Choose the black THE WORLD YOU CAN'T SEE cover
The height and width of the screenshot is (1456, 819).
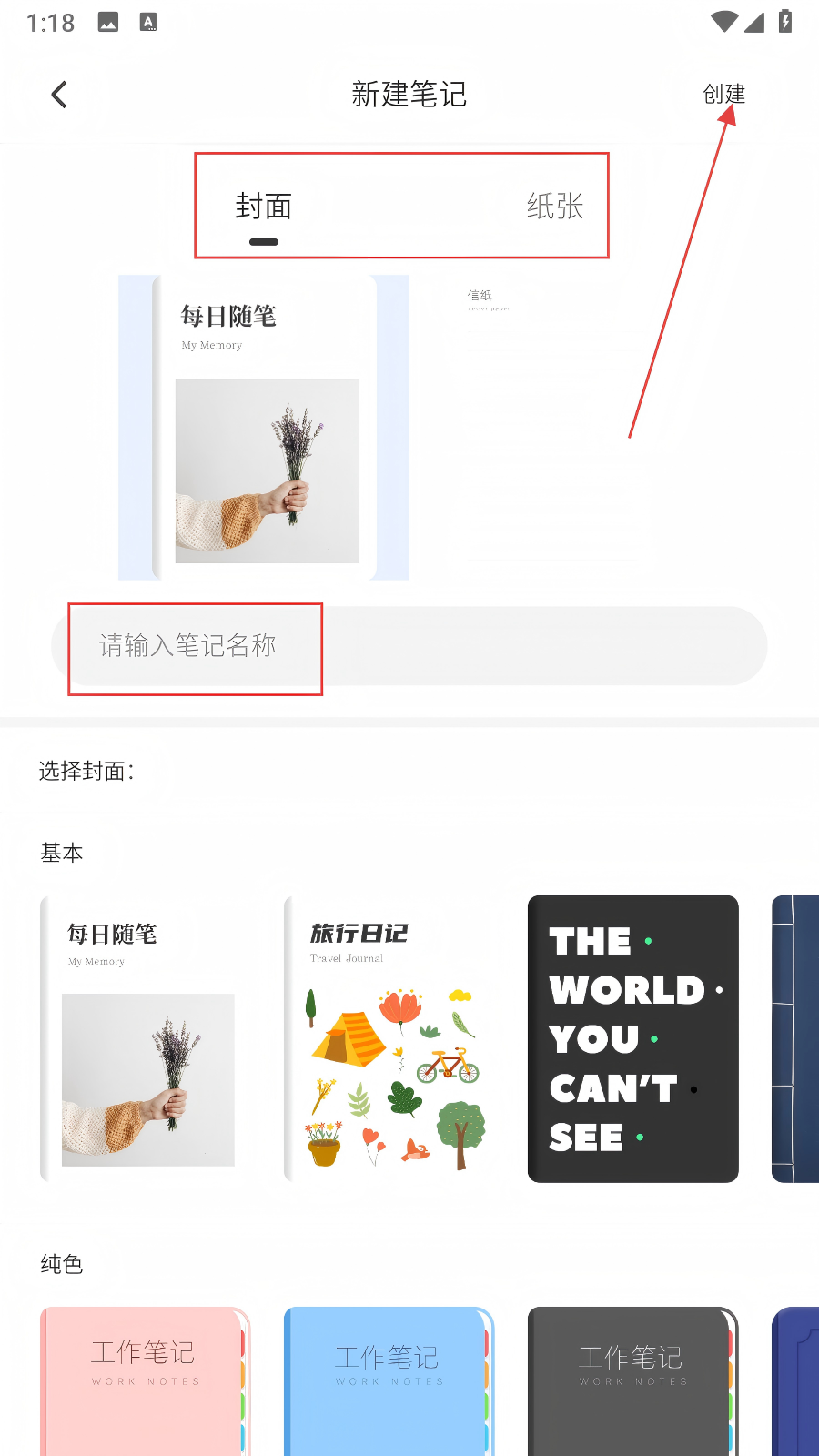[x=633, y=1039]
